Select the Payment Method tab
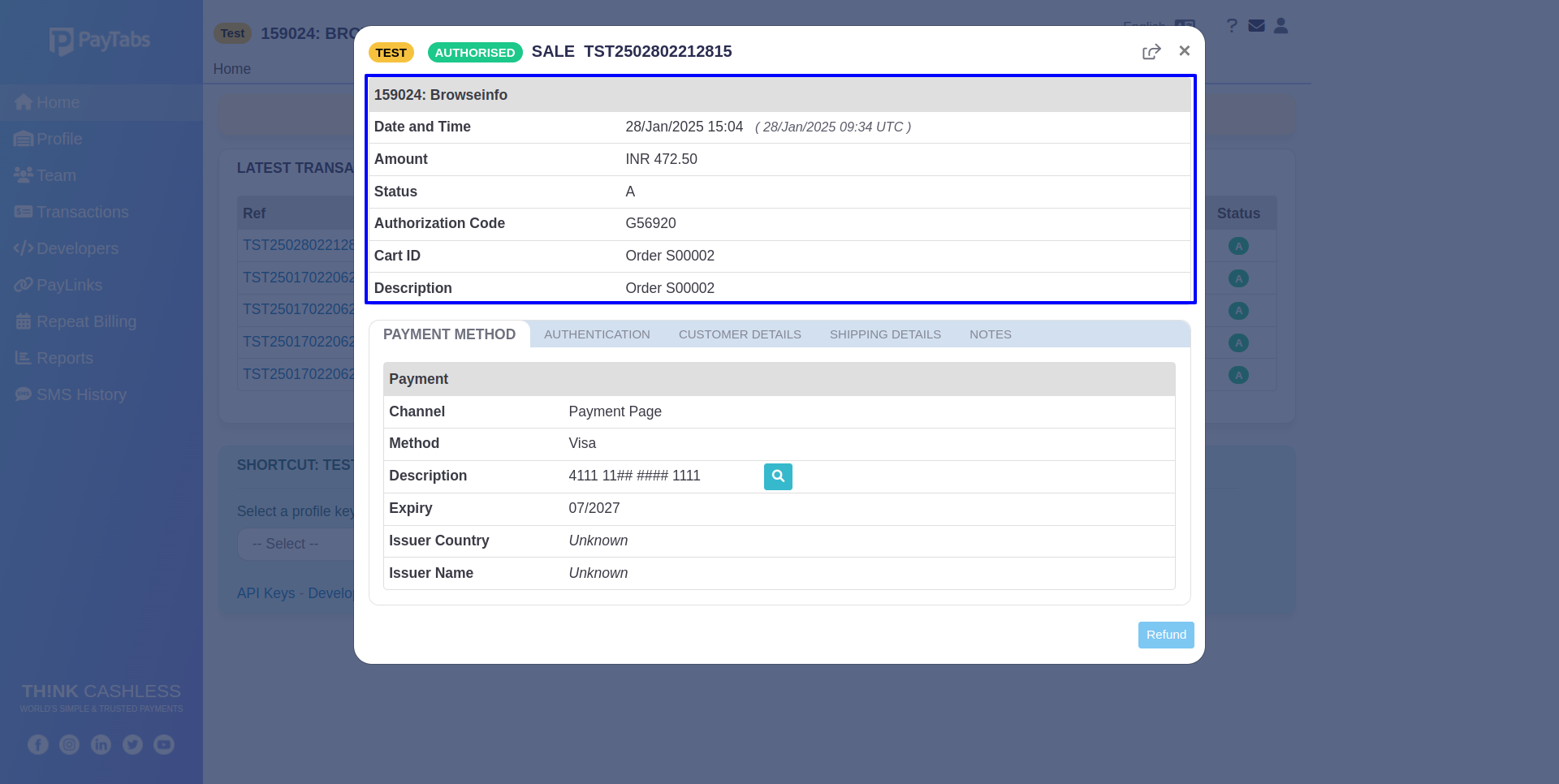Viewport: 1559px width, 784px height. 449,334
